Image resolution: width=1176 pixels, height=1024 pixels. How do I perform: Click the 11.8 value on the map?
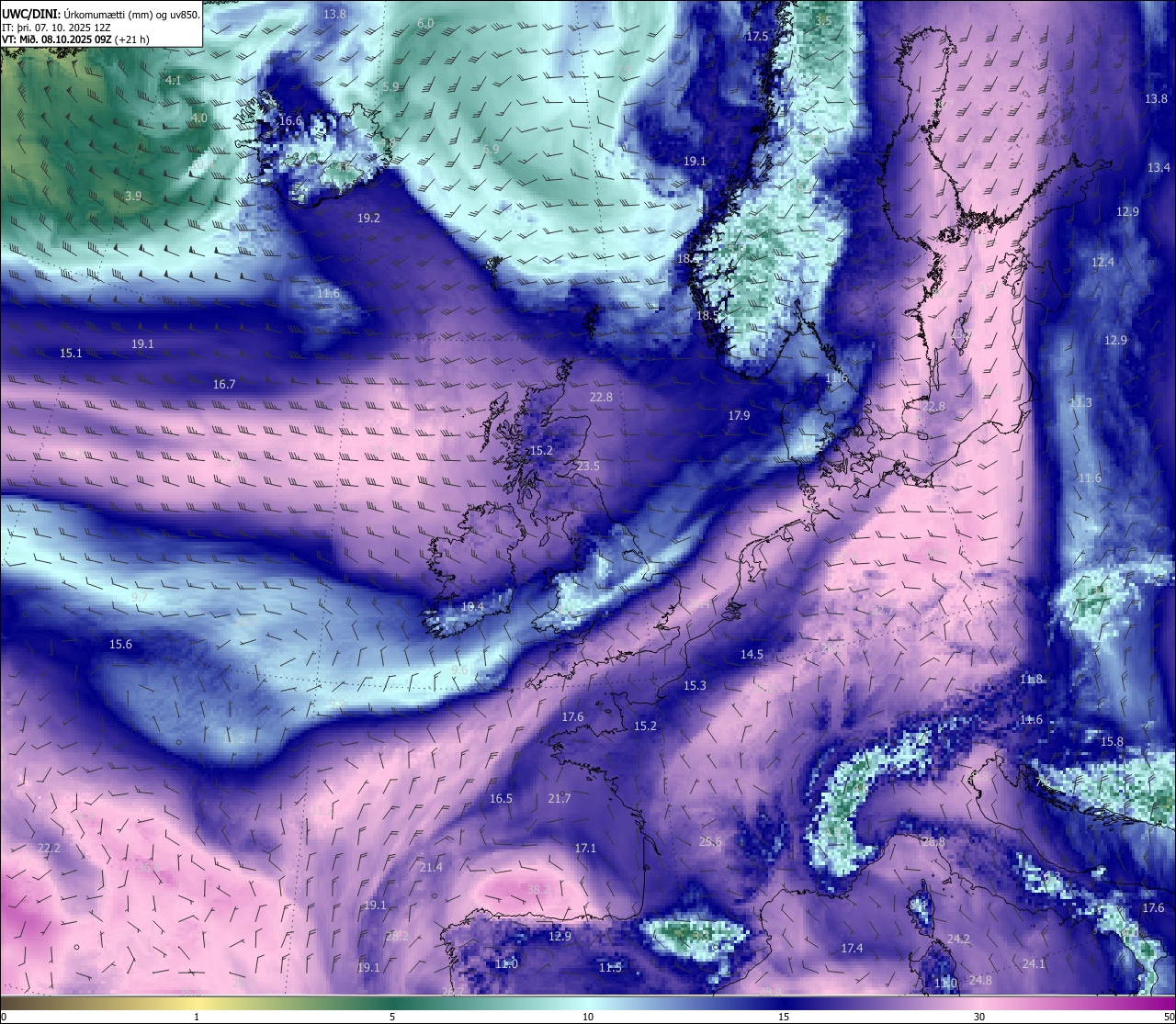pos(1031,679)
